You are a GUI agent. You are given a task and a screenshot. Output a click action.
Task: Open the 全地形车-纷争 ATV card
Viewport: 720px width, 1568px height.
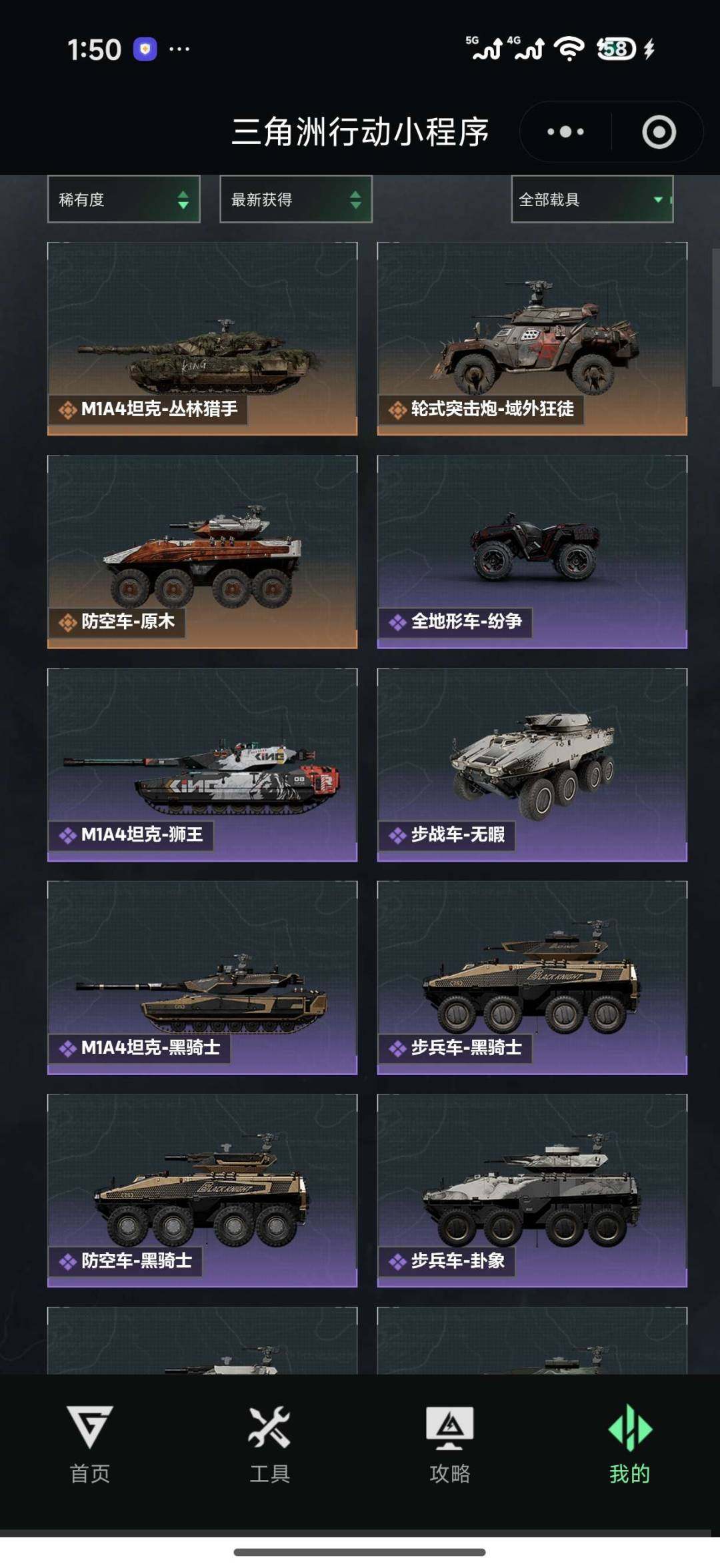point(532,552)
